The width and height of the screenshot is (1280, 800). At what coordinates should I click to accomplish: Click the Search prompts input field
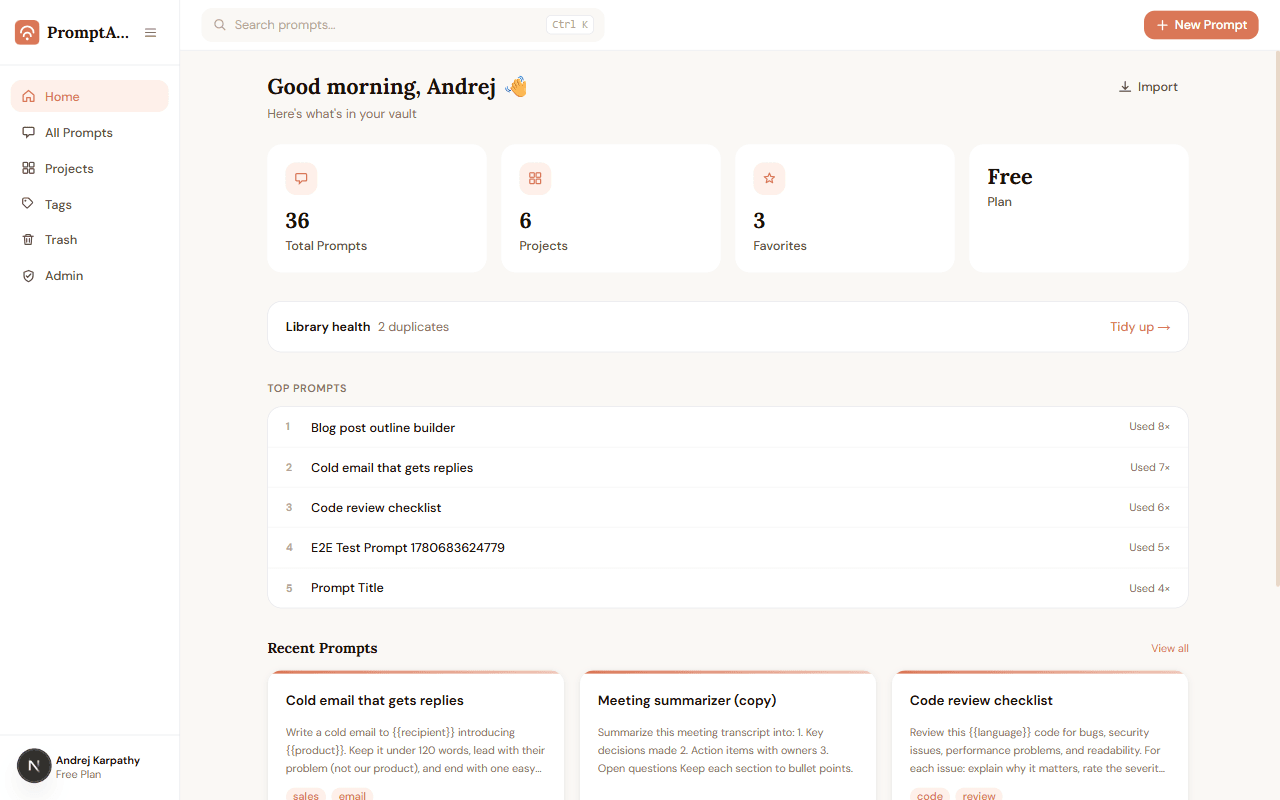[403, 25]
